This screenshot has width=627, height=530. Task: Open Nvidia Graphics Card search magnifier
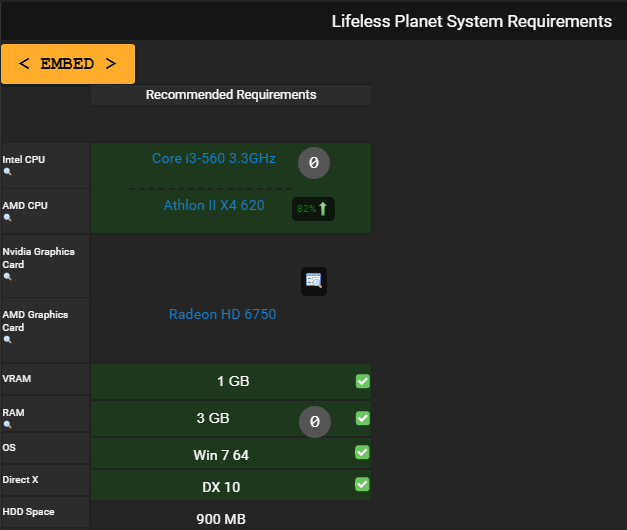coord(7,276)
